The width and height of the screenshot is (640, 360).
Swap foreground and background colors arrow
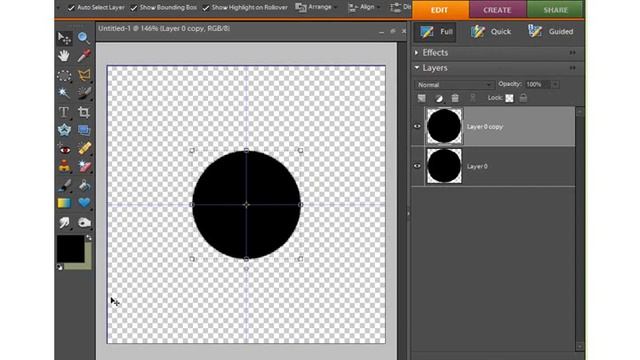coord(89,238)
